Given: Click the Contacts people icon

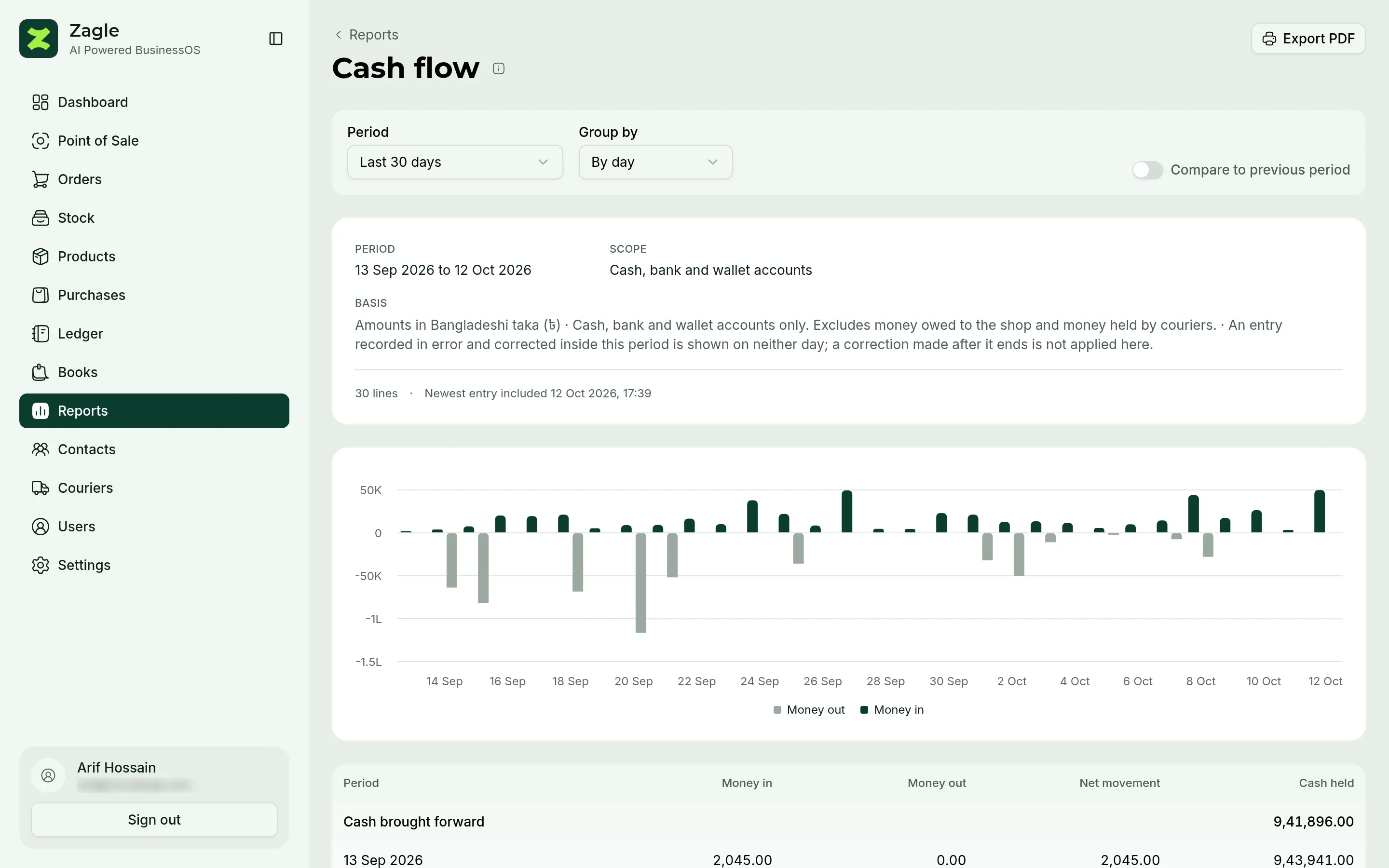Looking at the screenshot, I should click(40, 449).
